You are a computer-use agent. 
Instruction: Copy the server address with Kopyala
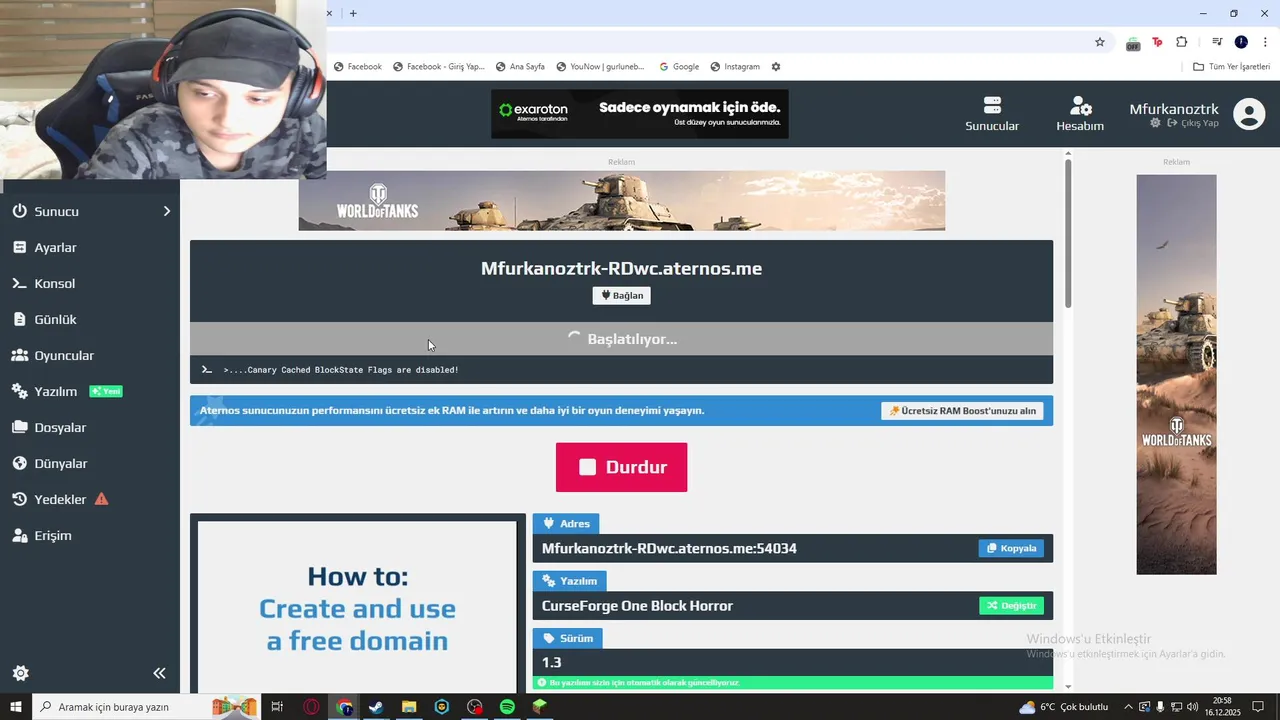[1011, 548]
